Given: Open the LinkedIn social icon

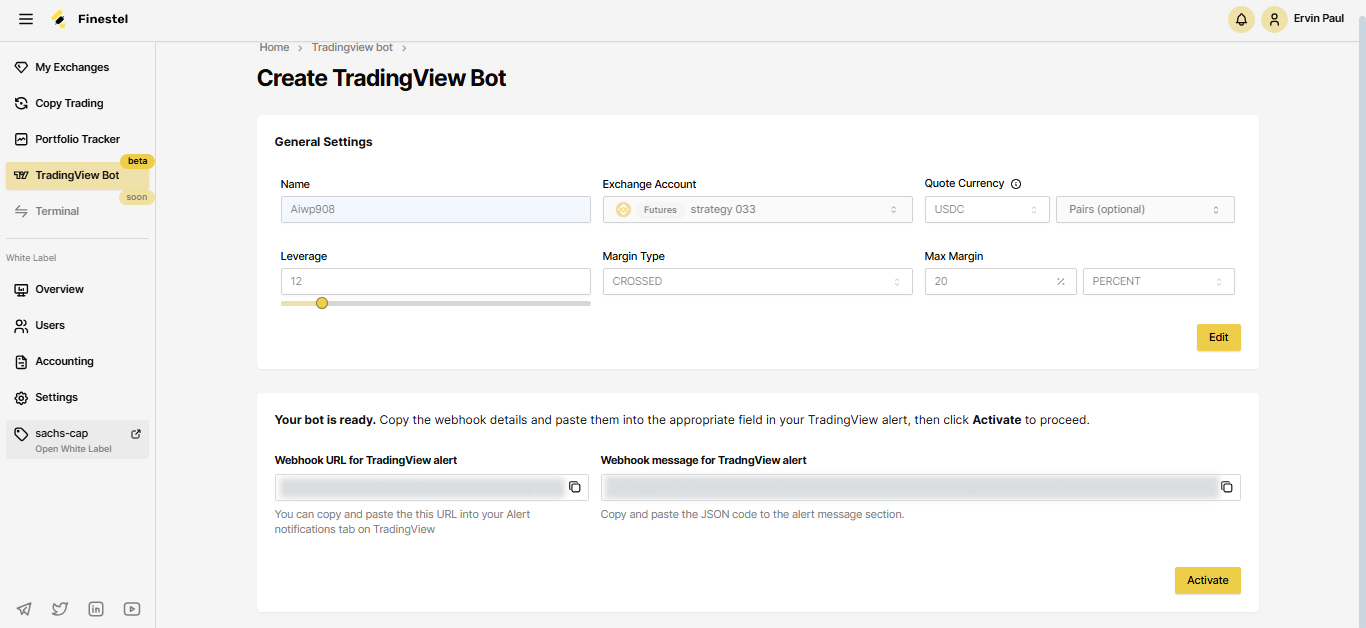Looking at the screenshot, I should [96, 609].
